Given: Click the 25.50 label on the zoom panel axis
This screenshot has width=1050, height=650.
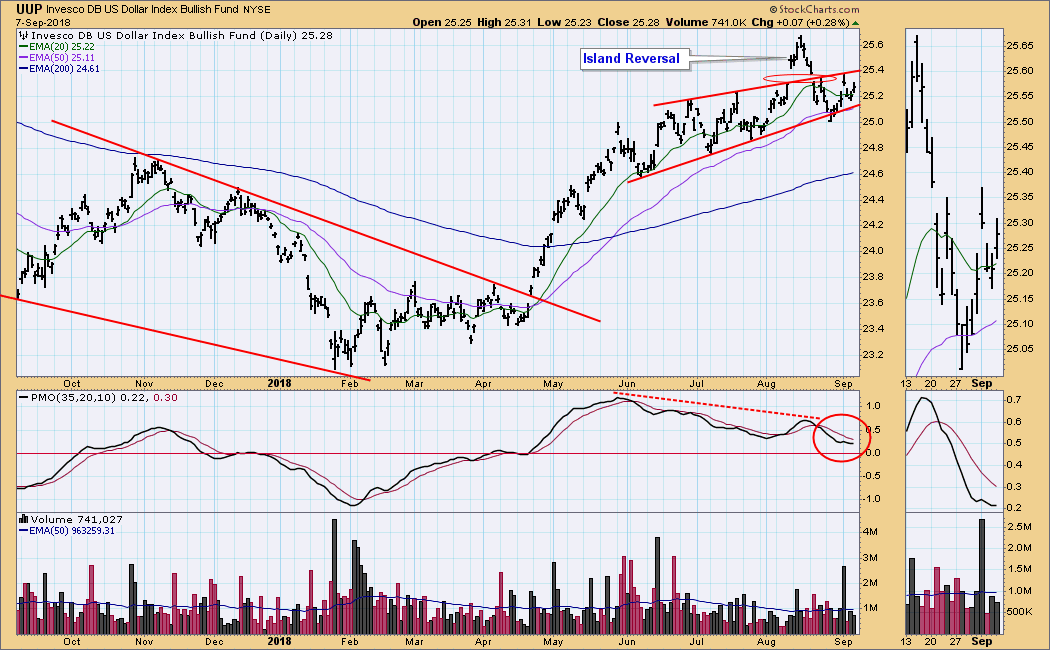Looking at the screenshot, I should tap(1020, 122).
